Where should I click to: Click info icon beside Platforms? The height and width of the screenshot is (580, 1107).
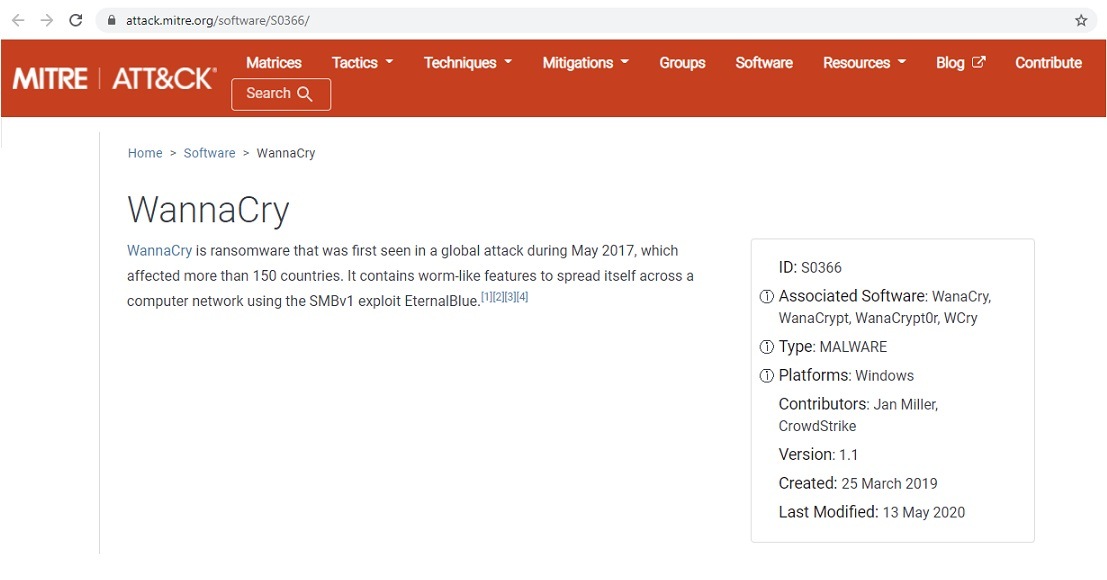(766, 375)
